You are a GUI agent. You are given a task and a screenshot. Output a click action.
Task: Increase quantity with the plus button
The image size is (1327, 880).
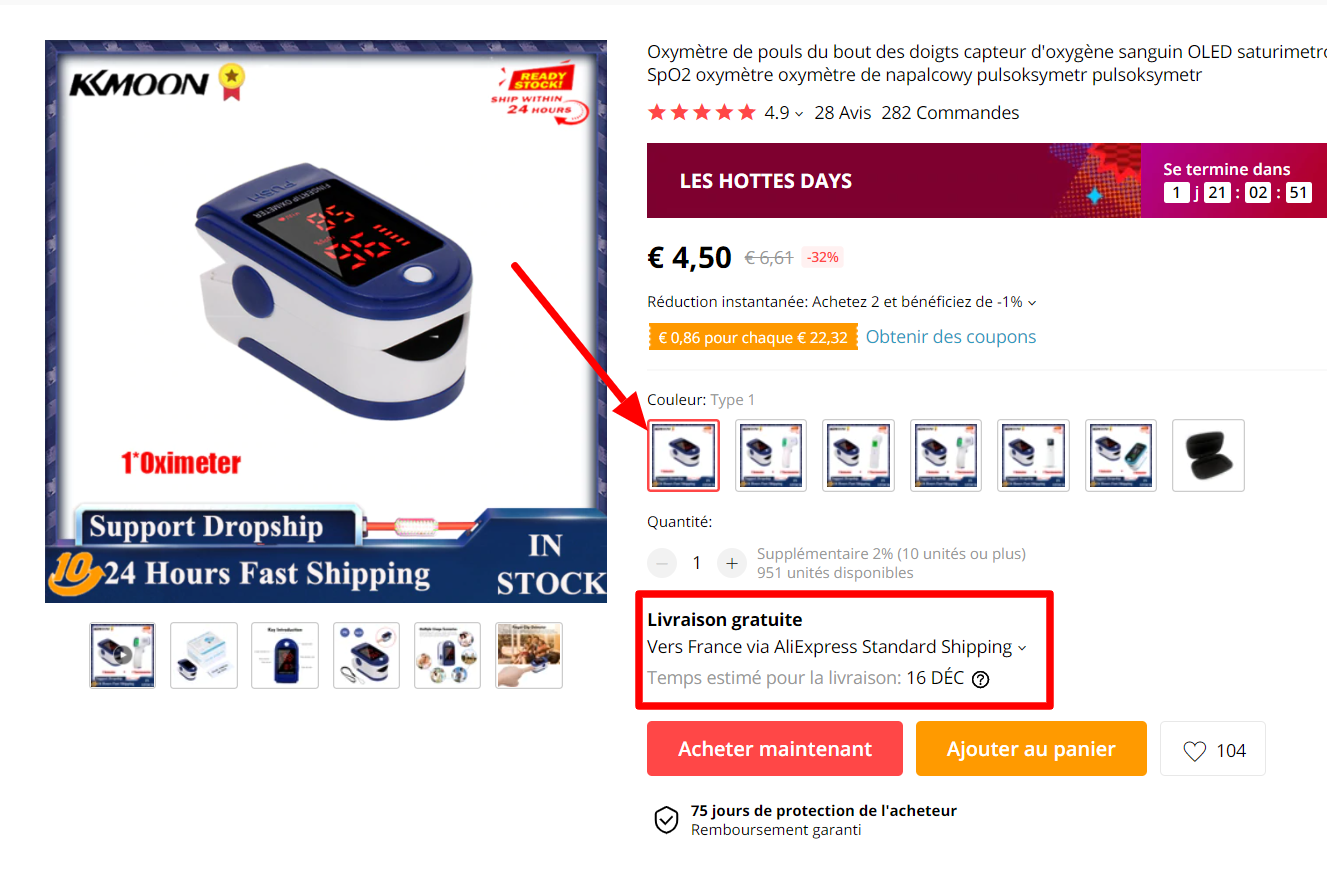(732, 563)
